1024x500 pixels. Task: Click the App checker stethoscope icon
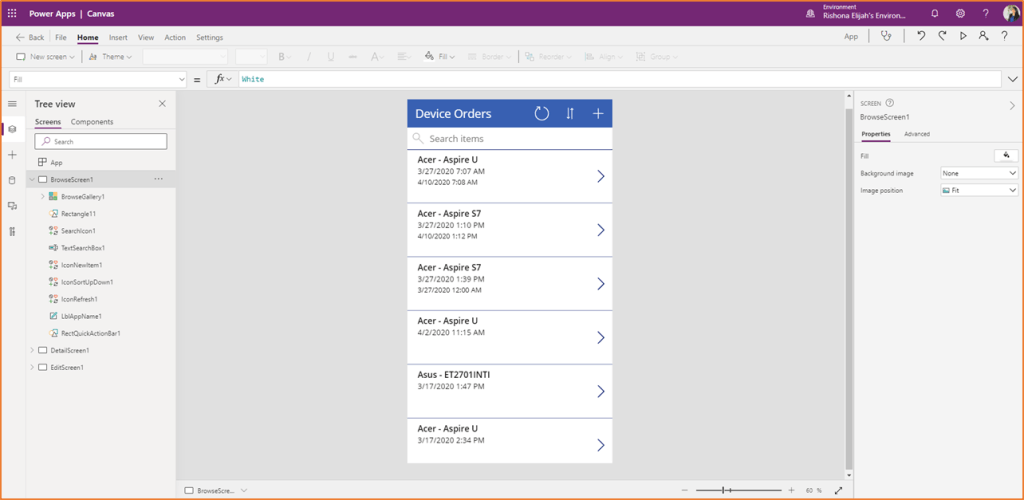885,36
